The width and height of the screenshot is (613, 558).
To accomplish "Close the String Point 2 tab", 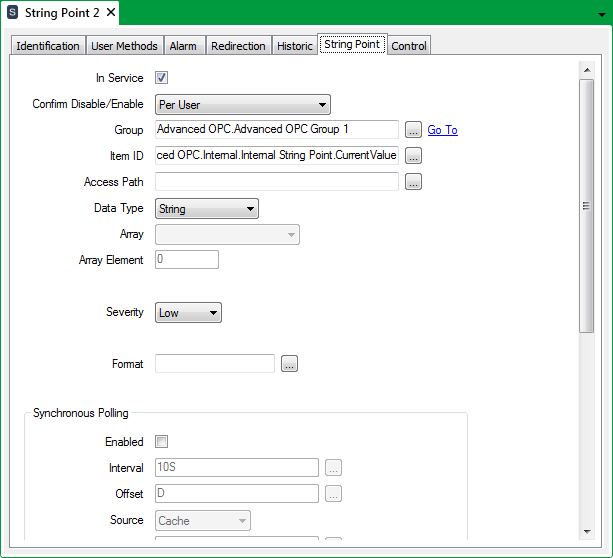I will (110, 13).
